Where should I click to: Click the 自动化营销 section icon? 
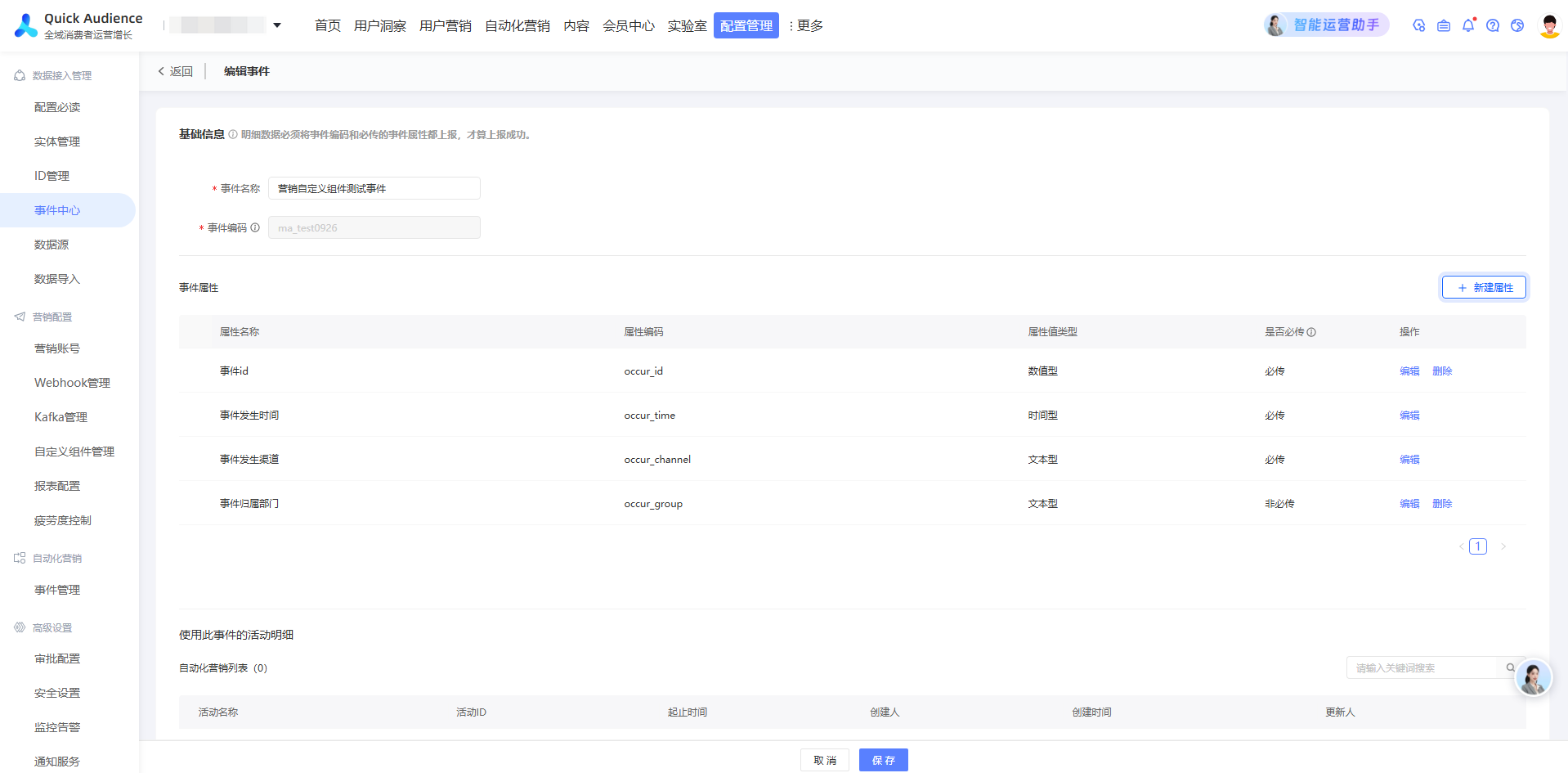click(20, 558)
